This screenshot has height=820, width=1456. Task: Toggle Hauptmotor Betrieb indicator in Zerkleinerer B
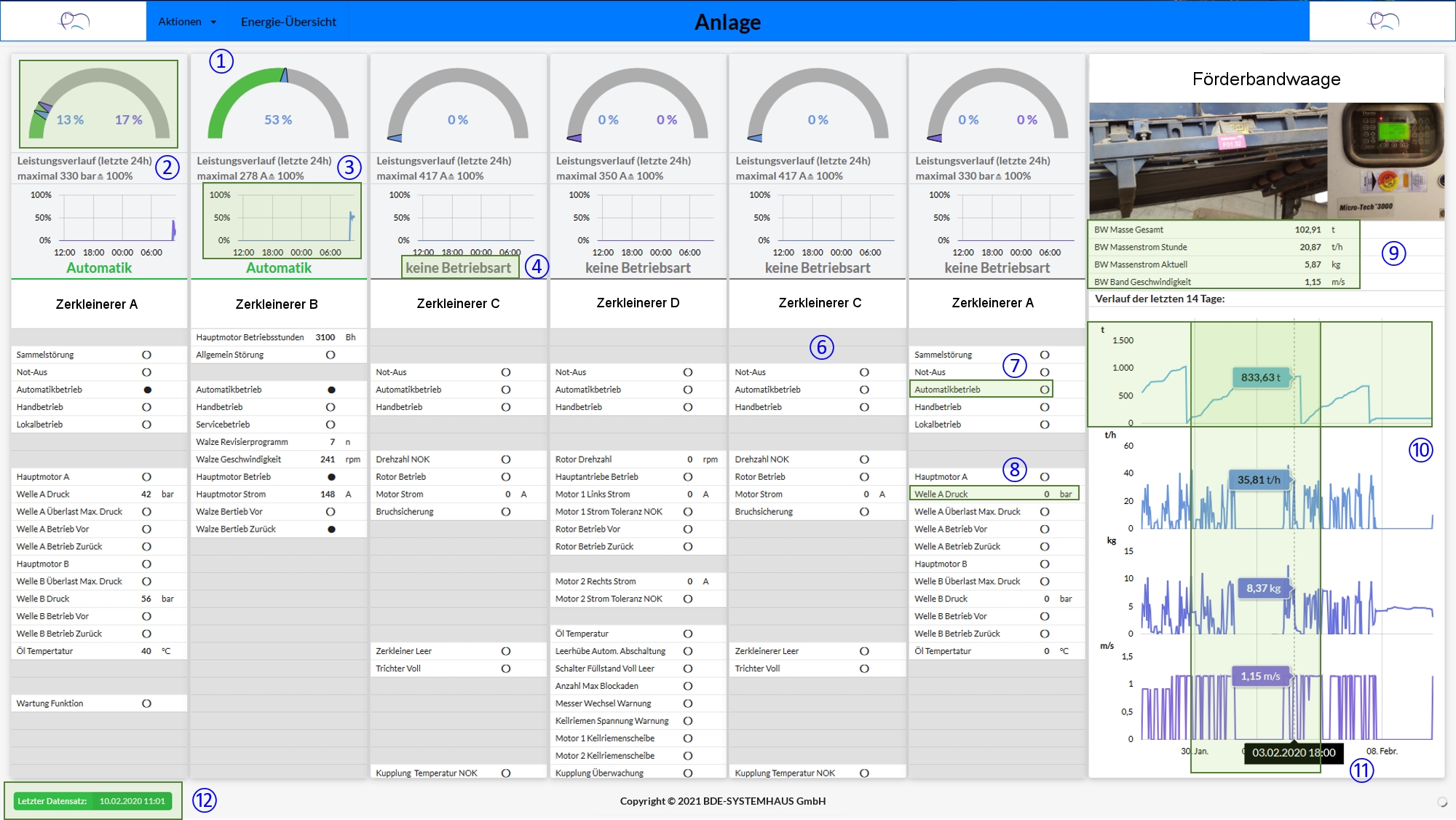tap(331, 477)
